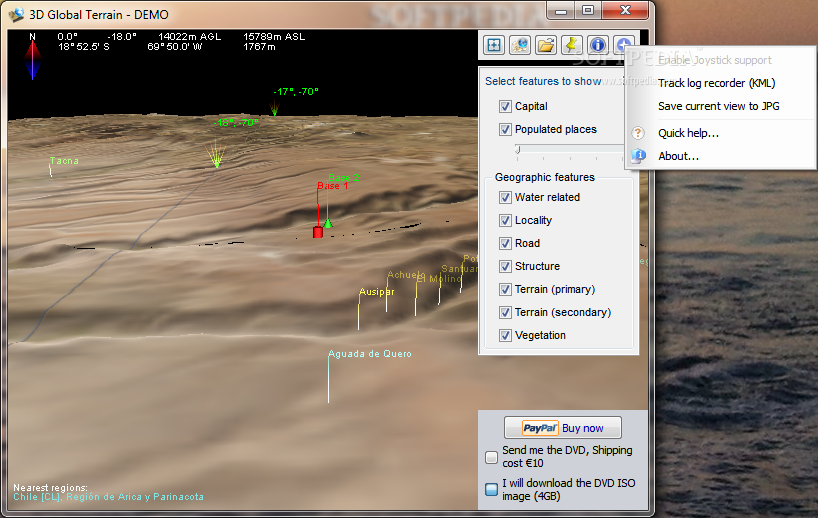Check Send me the DVD shipping option

(x=491, y=457)
